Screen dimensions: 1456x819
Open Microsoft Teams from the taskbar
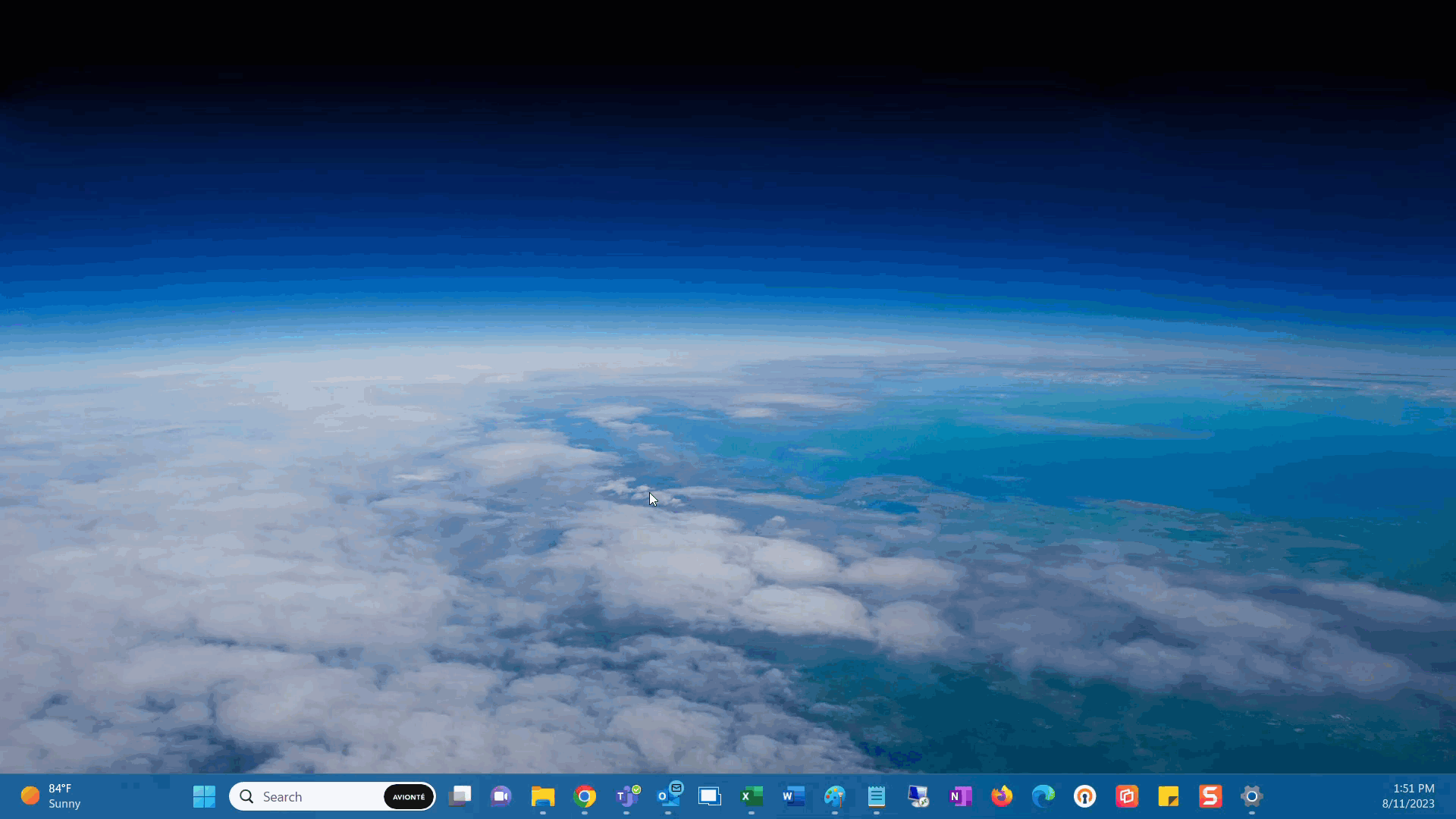pyautogui.click(x=627, y=796)
